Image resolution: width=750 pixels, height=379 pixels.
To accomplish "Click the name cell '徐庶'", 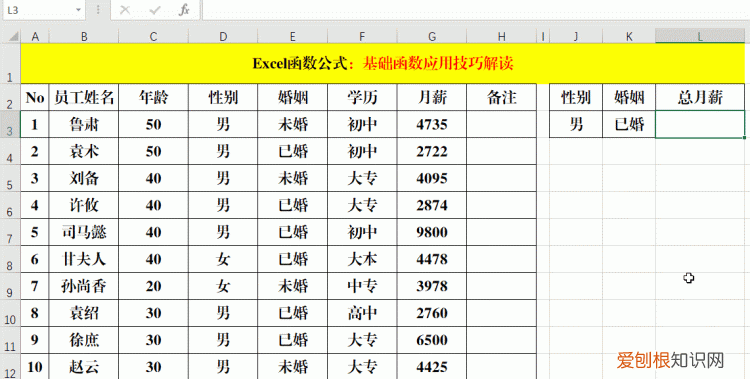I will [x=84, y=340].
